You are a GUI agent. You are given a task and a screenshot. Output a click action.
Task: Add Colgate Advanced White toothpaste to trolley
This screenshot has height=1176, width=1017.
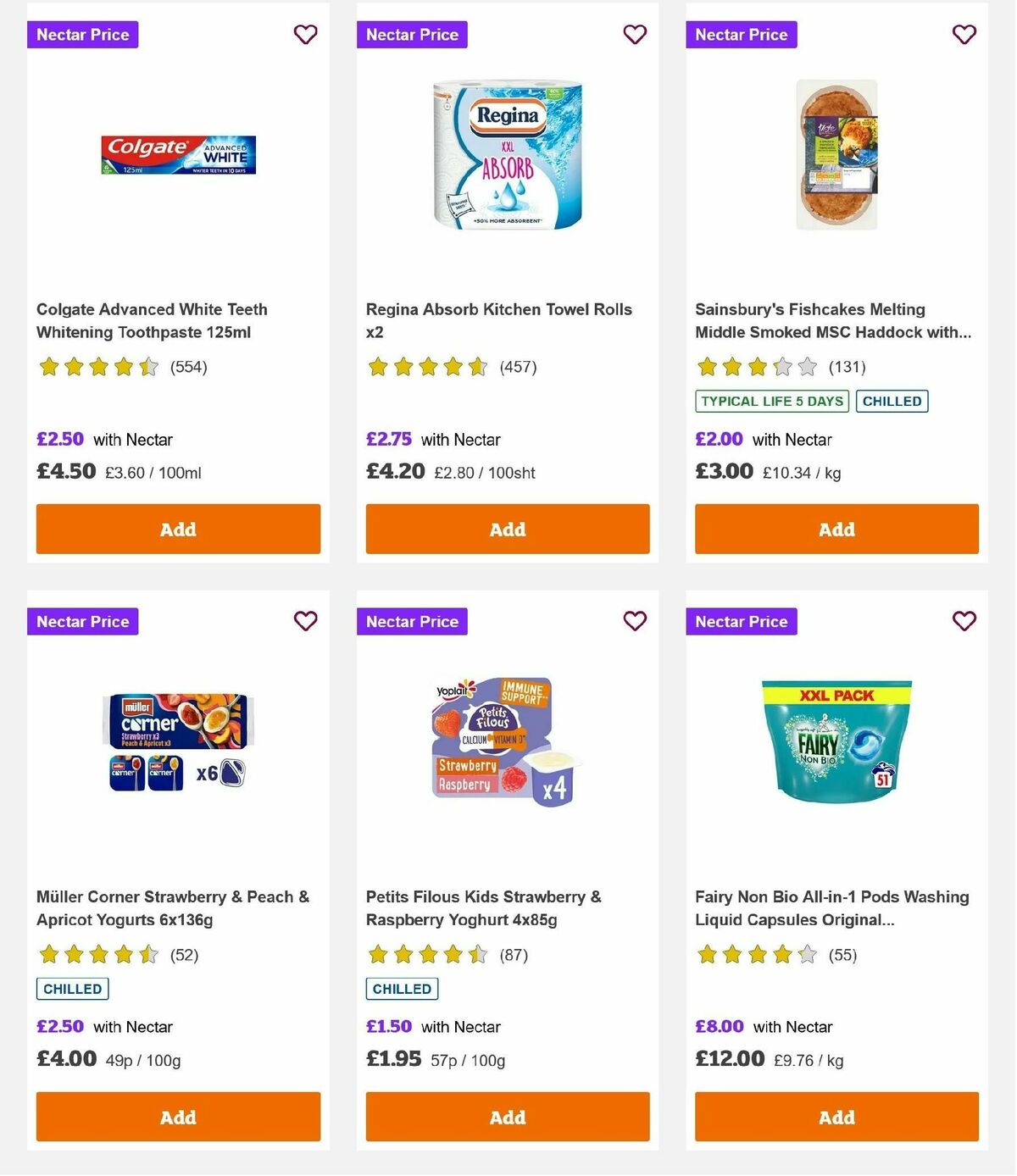coord(177,529)
